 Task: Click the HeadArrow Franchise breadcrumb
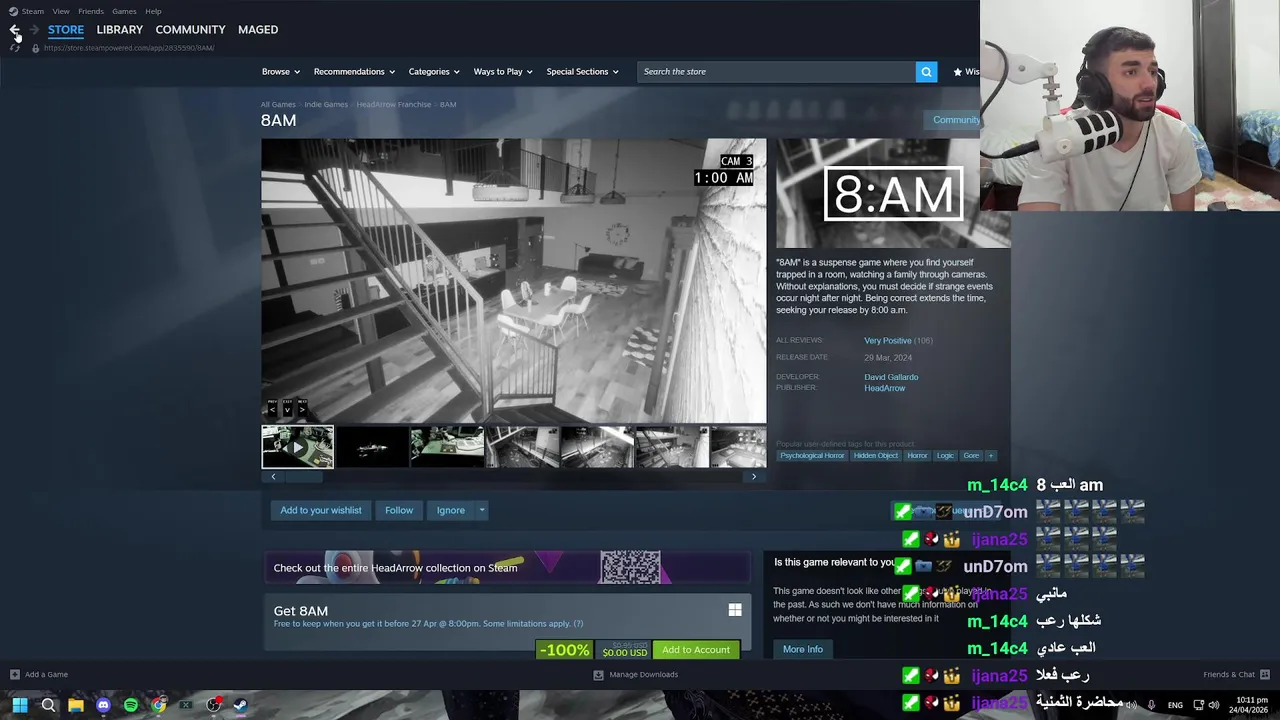(394, 104)
